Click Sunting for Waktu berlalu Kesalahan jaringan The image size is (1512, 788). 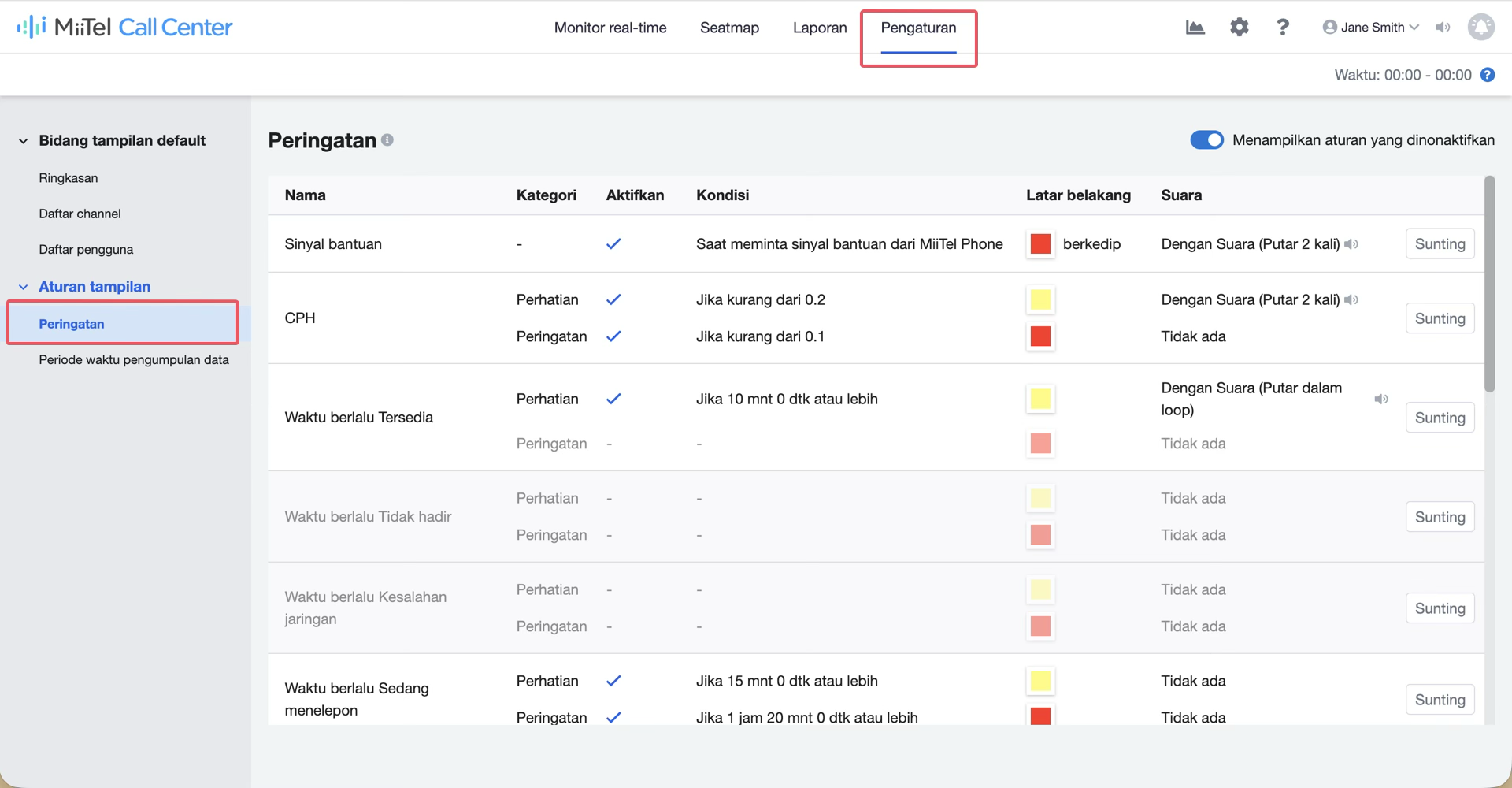(1440, 608)
